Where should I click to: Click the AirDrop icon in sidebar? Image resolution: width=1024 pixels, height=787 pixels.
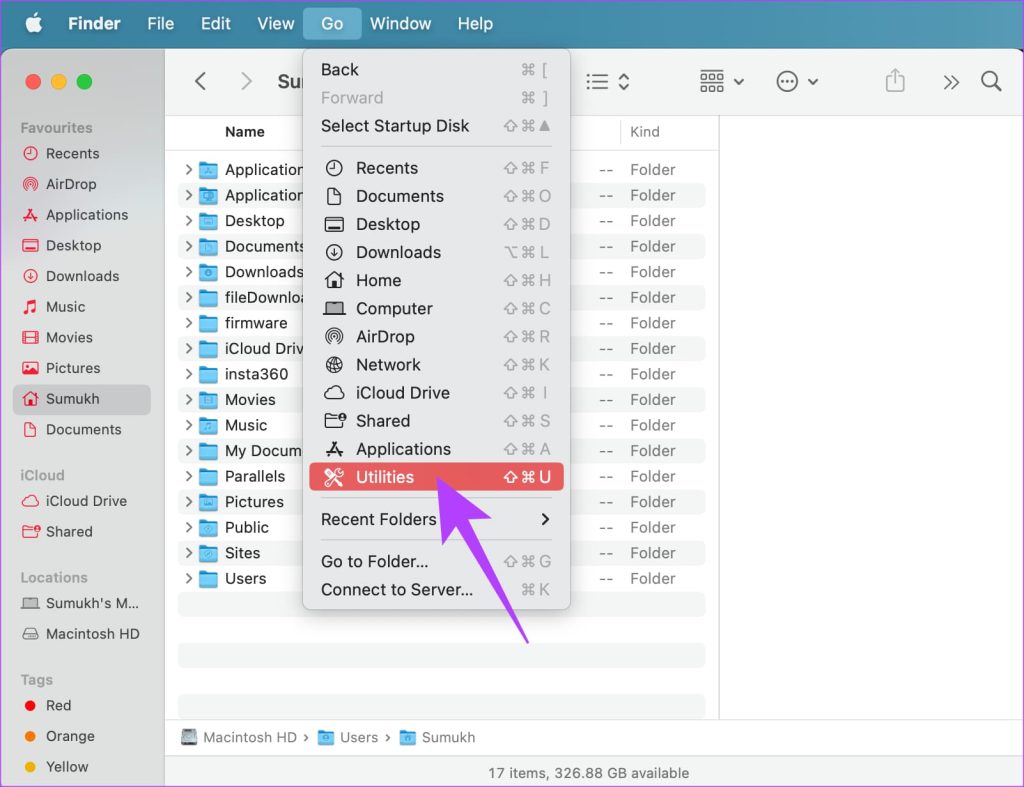[x=30, y=184]
